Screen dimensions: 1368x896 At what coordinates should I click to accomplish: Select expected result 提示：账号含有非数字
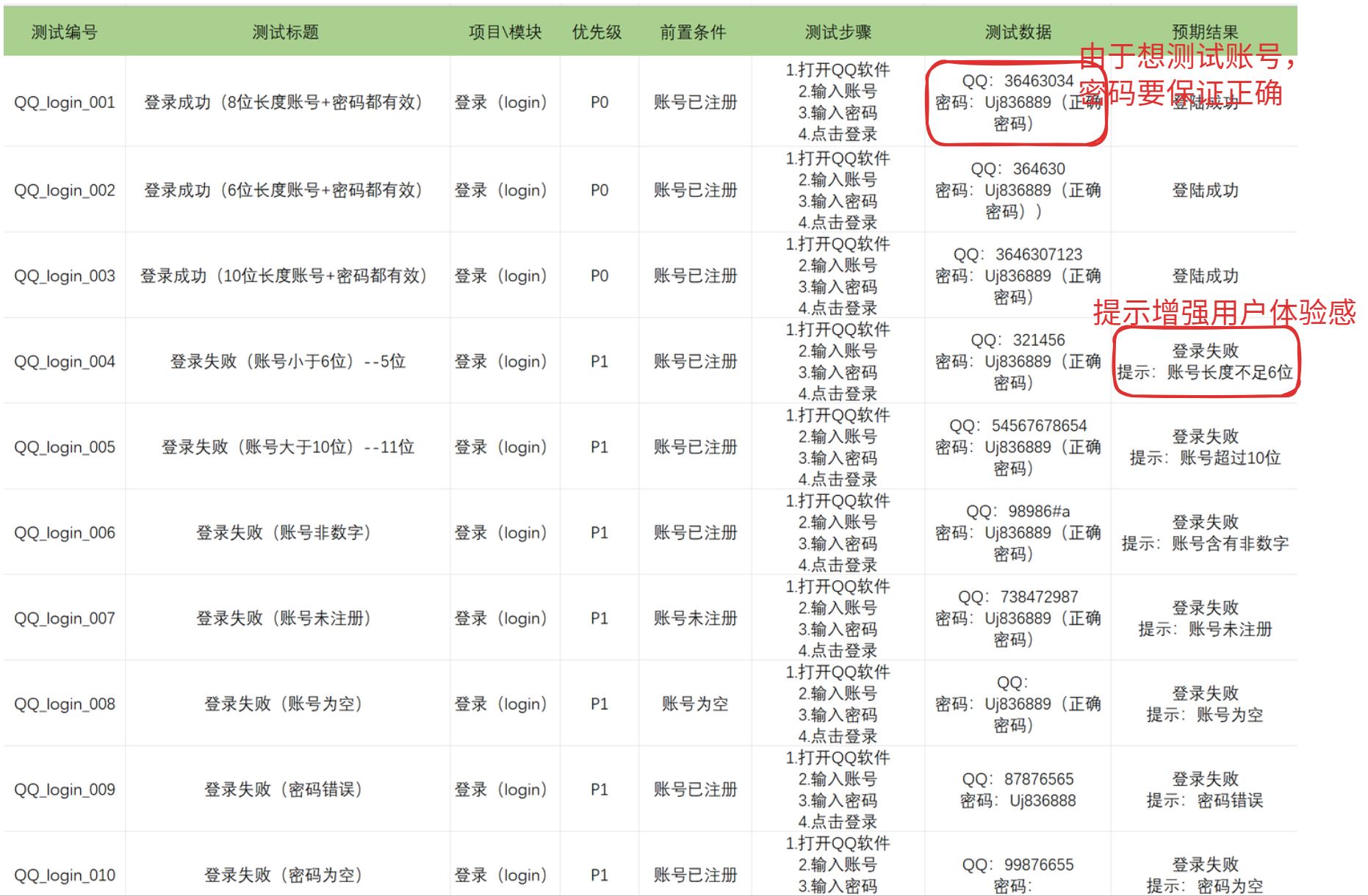click(1205, 543)
